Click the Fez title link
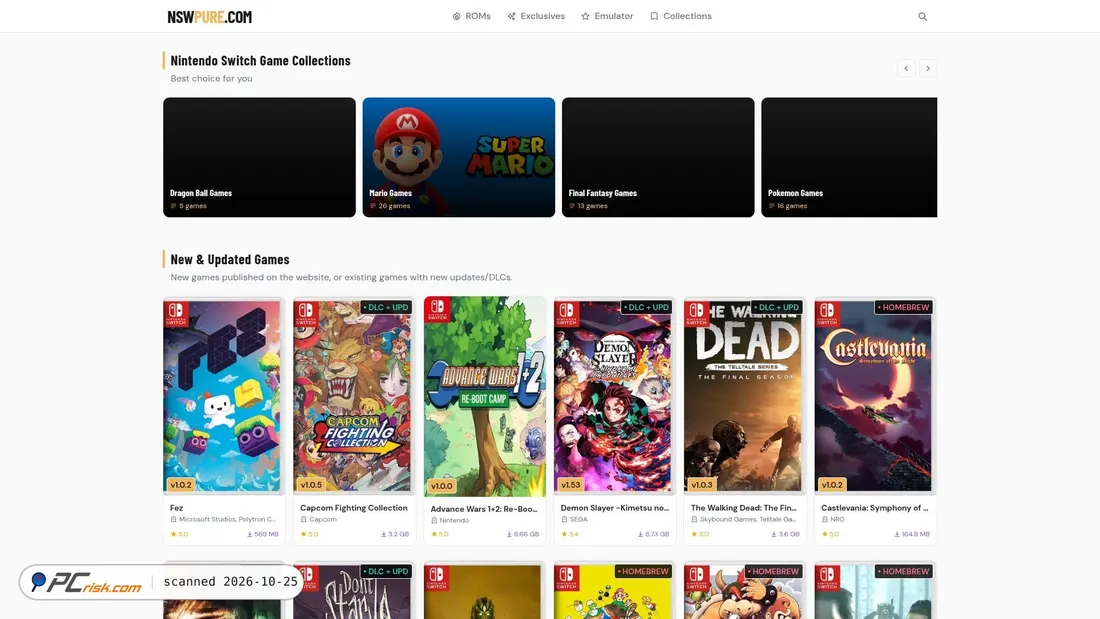 tap(176, 507)
